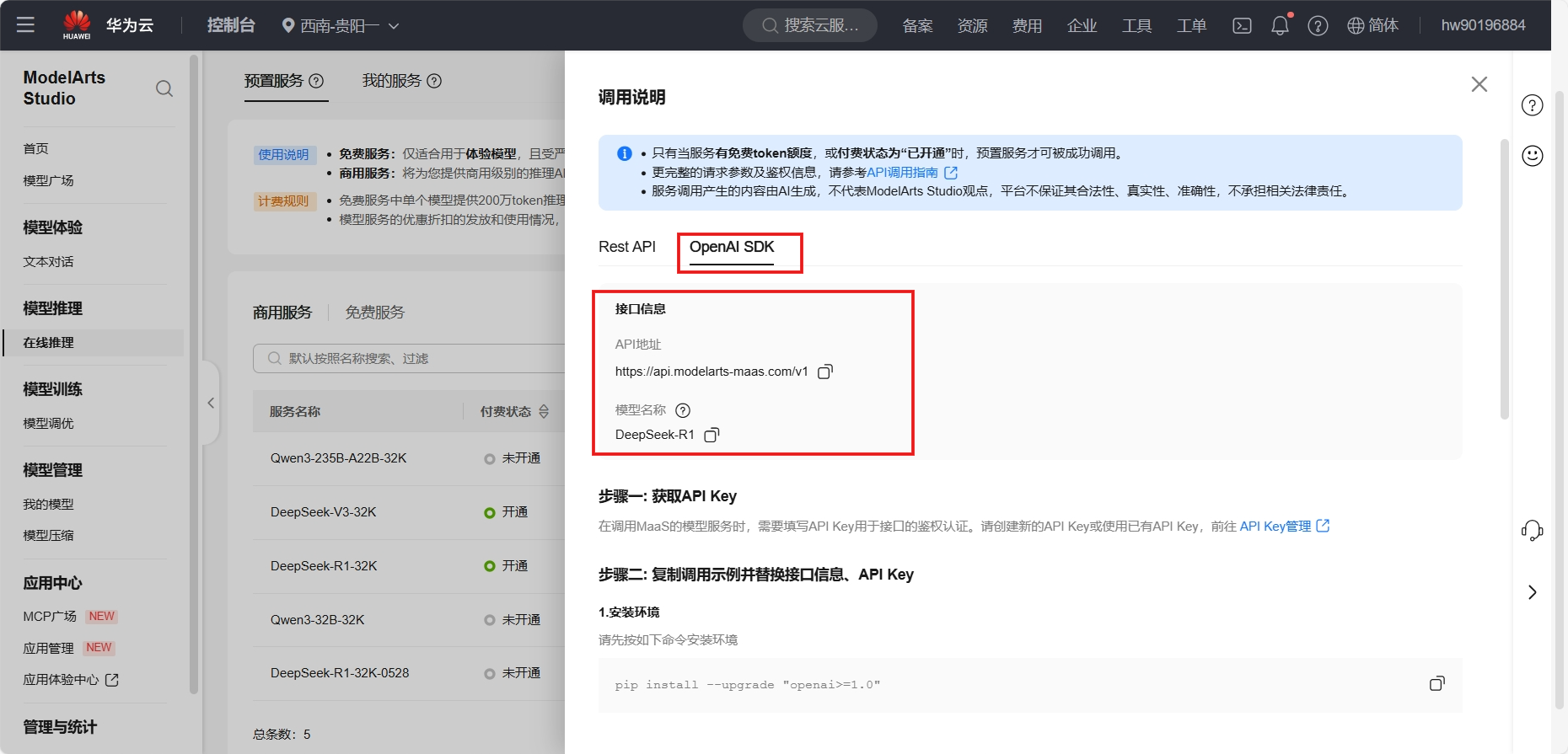Open 模型压缩 in sidebar
This screenshot has width=1568, height=754.
(x=48, y=535)
